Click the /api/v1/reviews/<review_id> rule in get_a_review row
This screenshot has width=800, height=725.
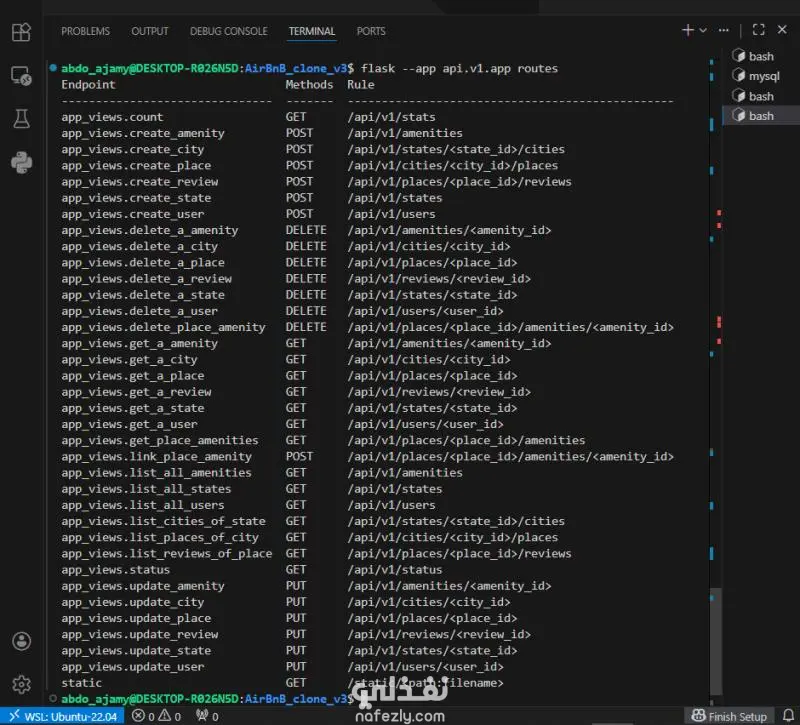(x=439, y=392)
